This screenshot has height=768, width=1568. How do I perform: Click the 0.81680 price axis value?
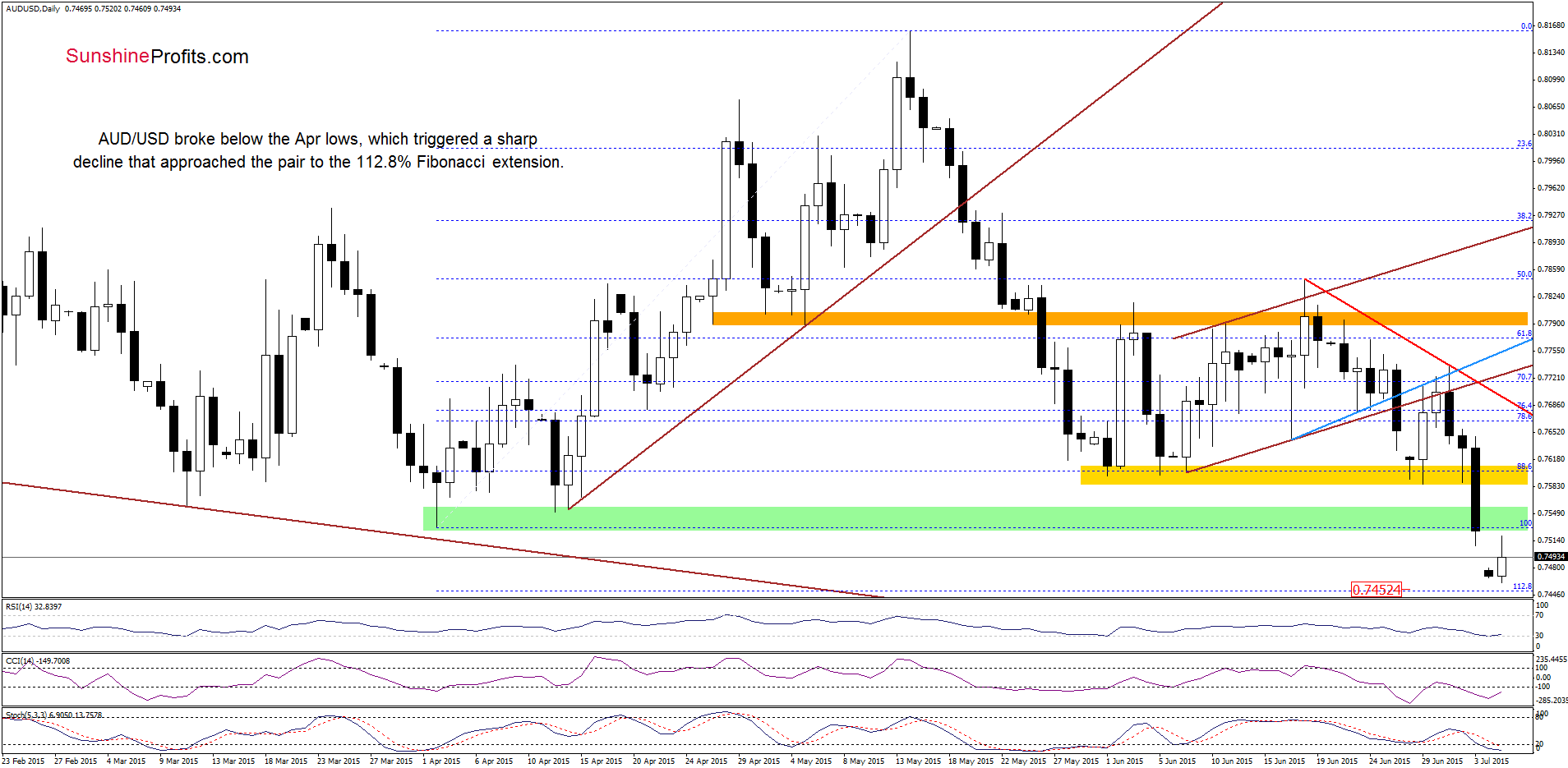(1551, 25)
